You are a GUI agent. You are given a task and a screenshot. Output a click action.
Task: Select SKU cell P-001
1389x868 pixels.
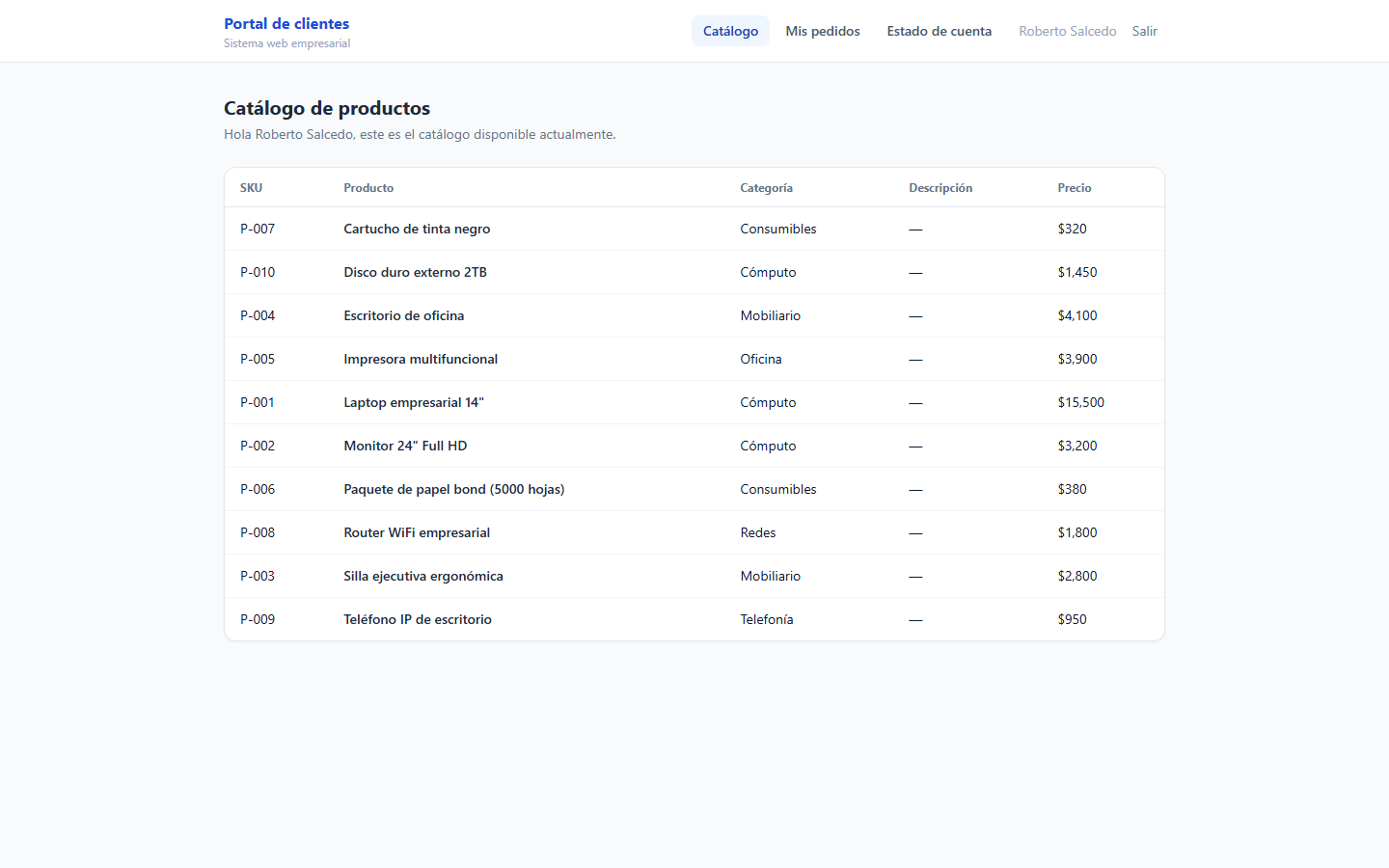coord(258,402)
